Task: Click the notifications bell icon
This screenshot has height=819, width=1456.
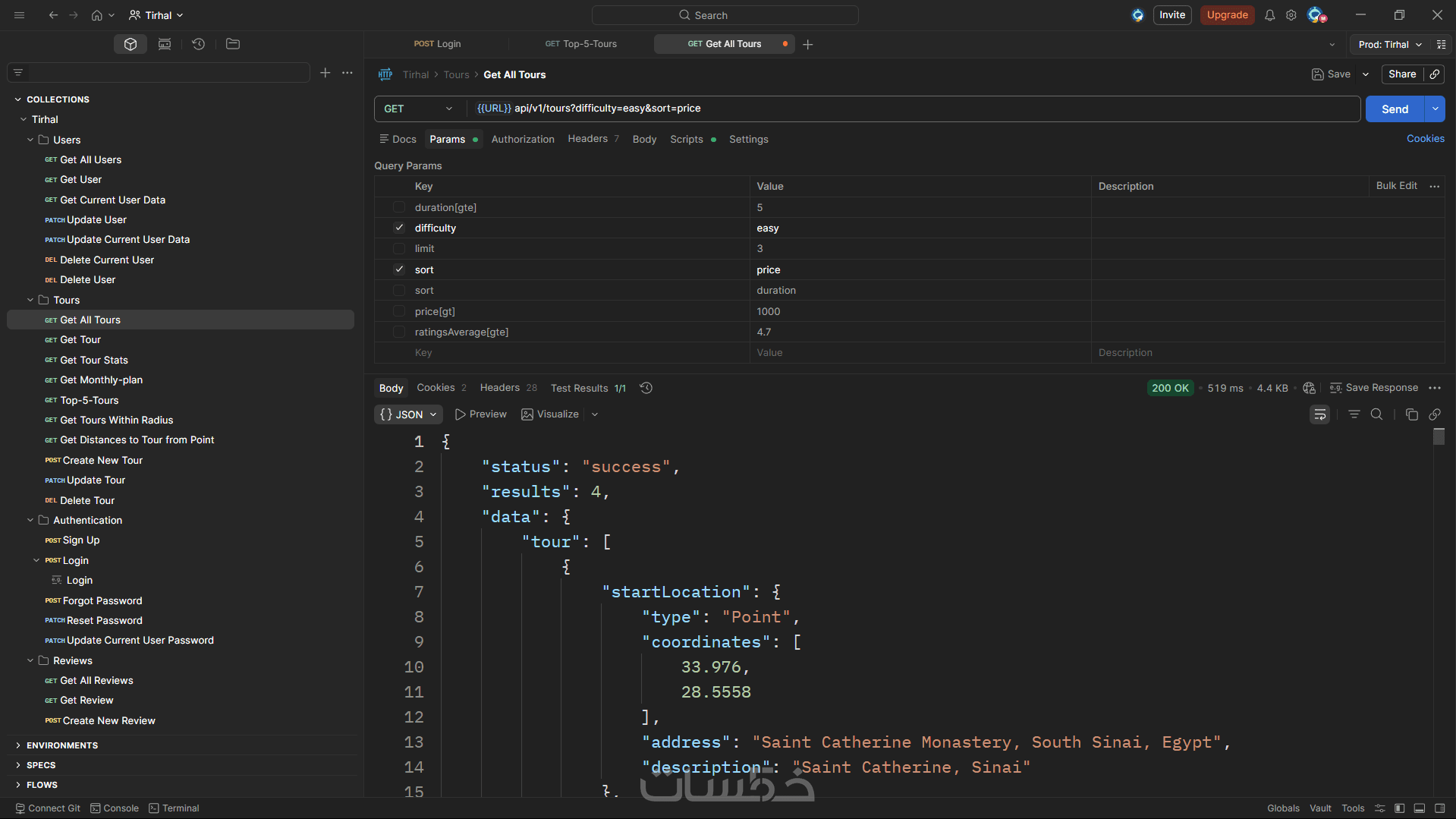Action: pyautogui.click(x=1269, y=15)
